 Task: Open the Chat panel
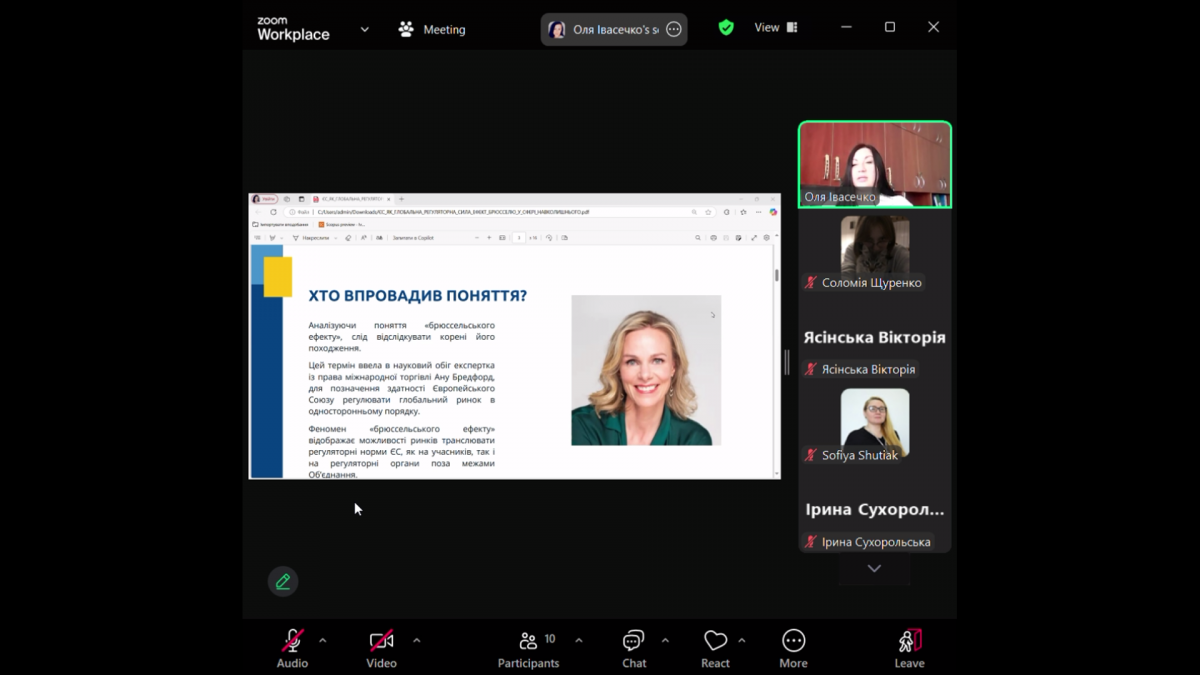point(634,648)
